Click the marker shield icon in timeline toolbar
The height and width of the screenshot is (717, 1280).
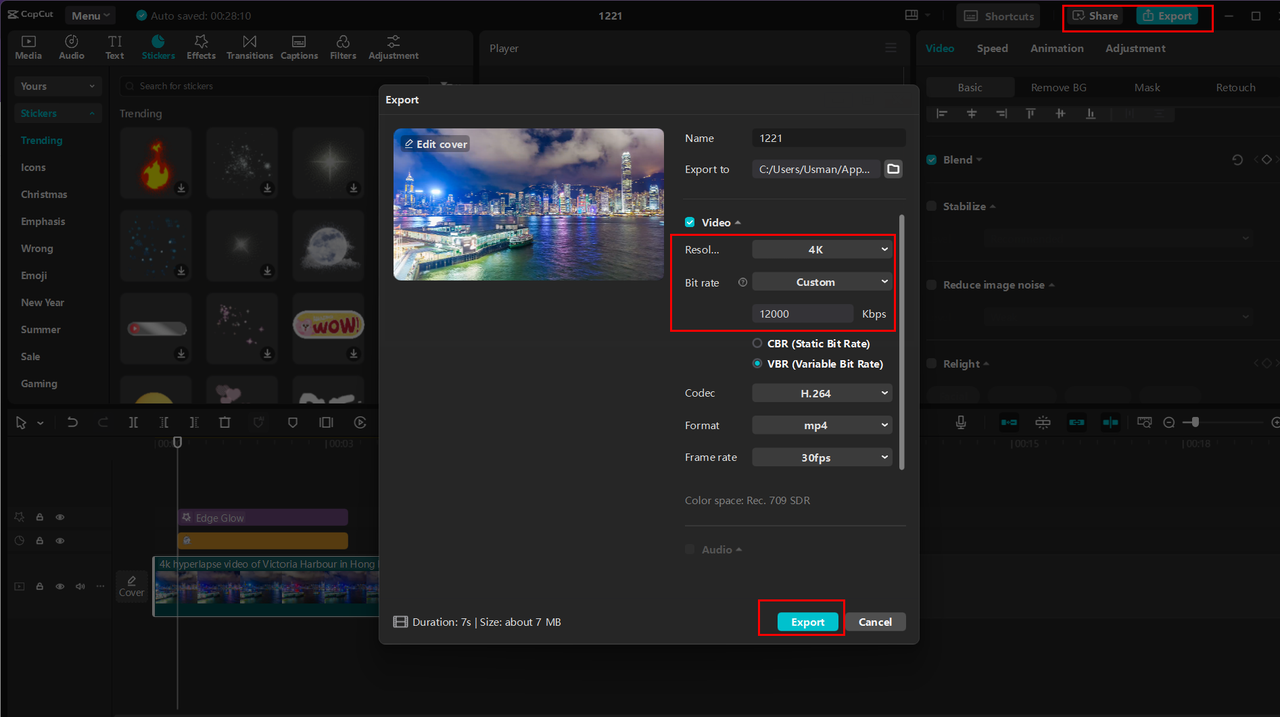point(293,423)
